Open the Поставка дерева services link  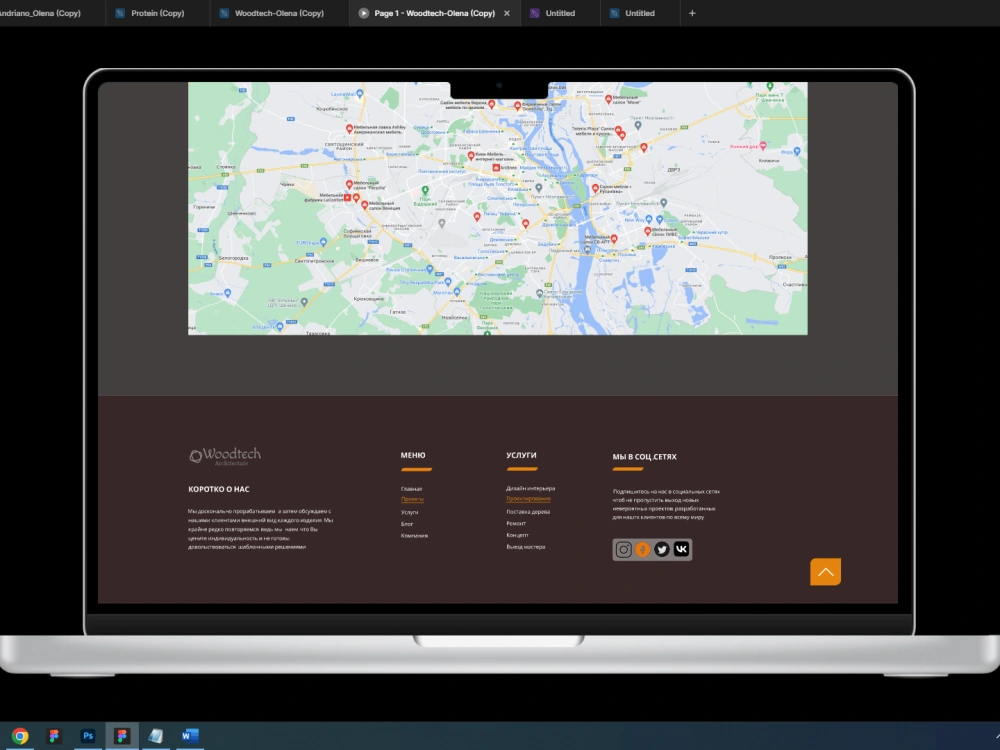coord(528,511)
